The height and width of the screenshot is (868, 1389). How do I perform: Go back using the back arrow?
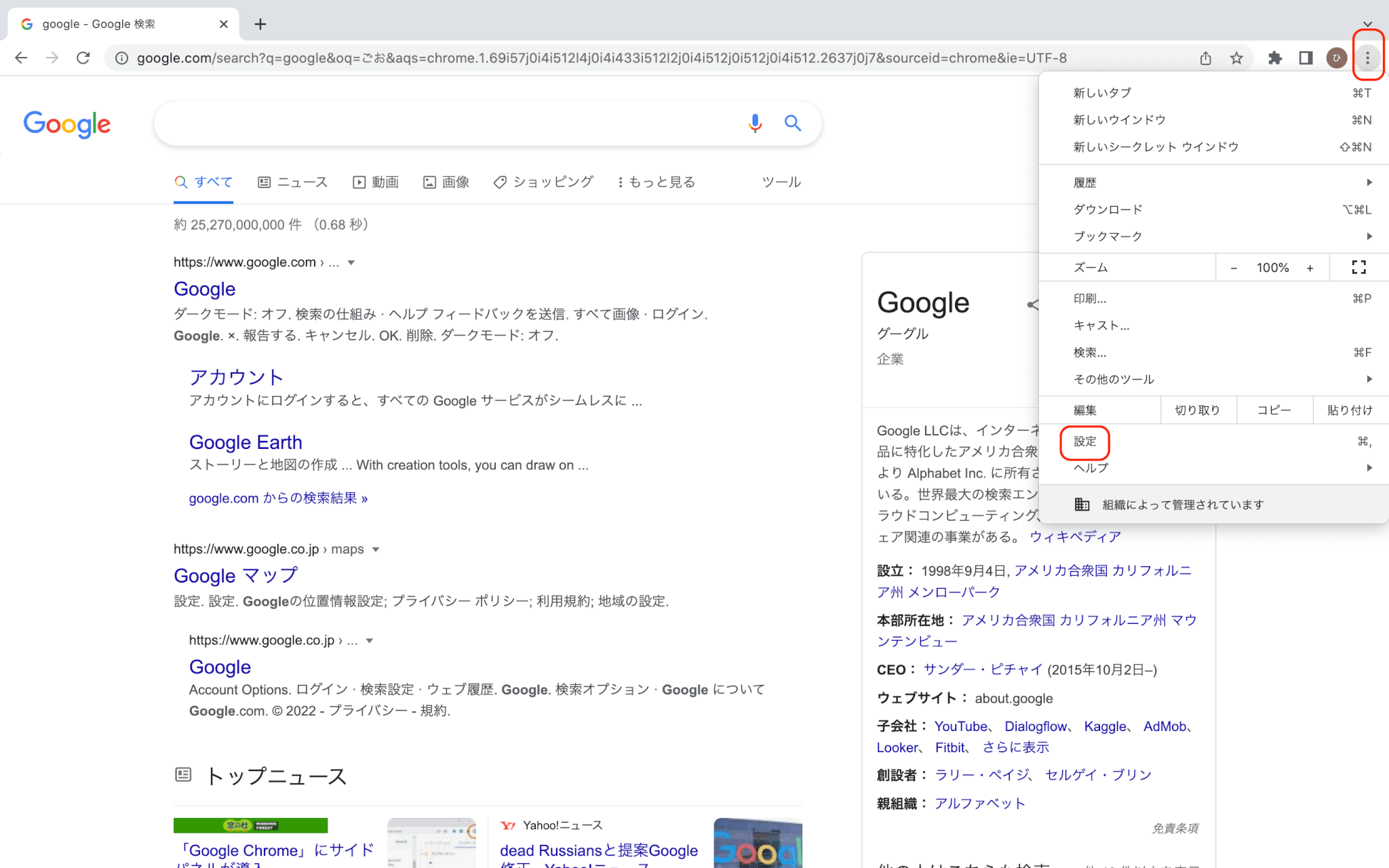coord(21,58)
